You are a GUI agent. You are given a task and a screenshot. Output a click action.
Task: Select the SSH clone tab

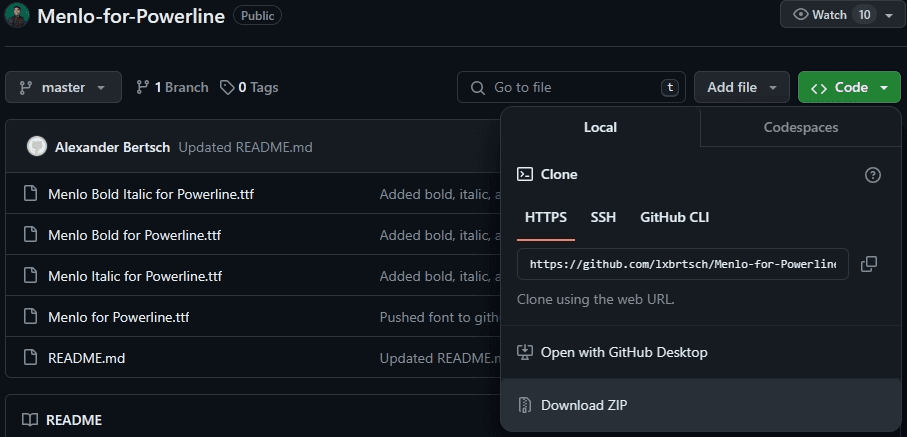tap(603, 218)
